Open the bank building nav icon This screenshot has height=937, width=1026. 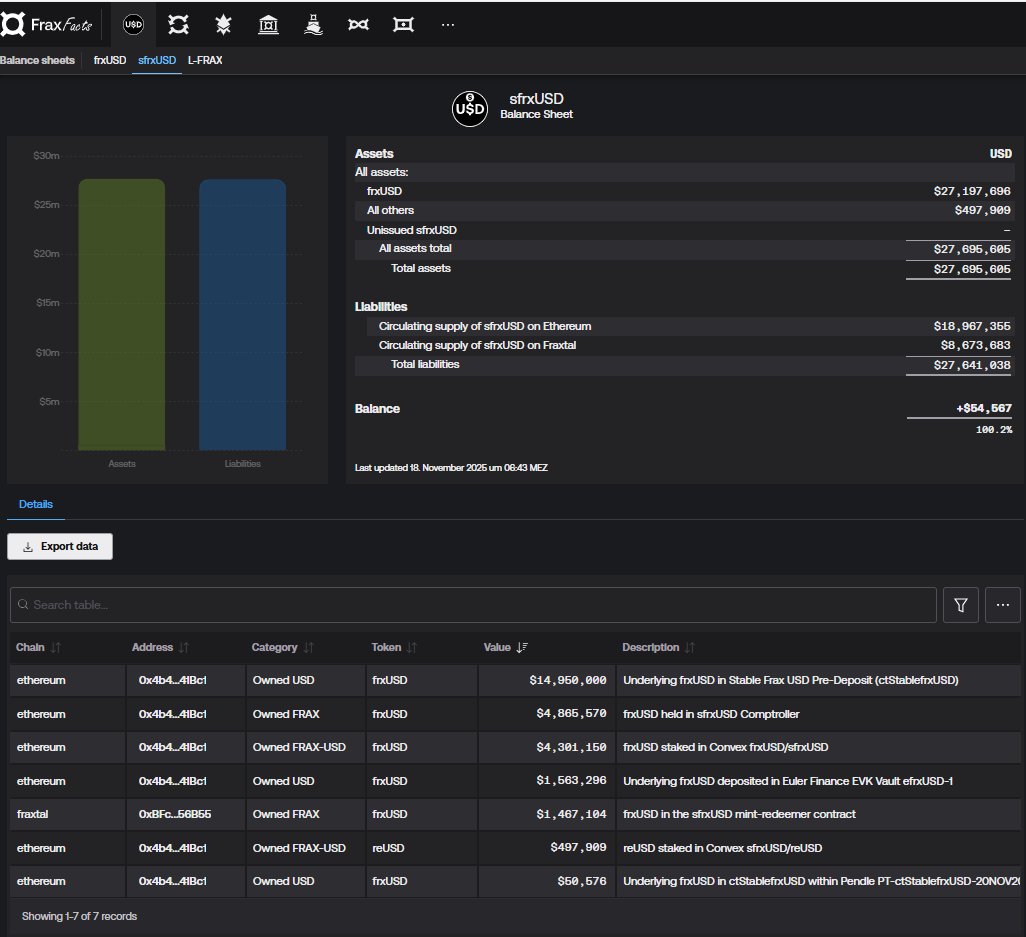(x=268, y=25)
